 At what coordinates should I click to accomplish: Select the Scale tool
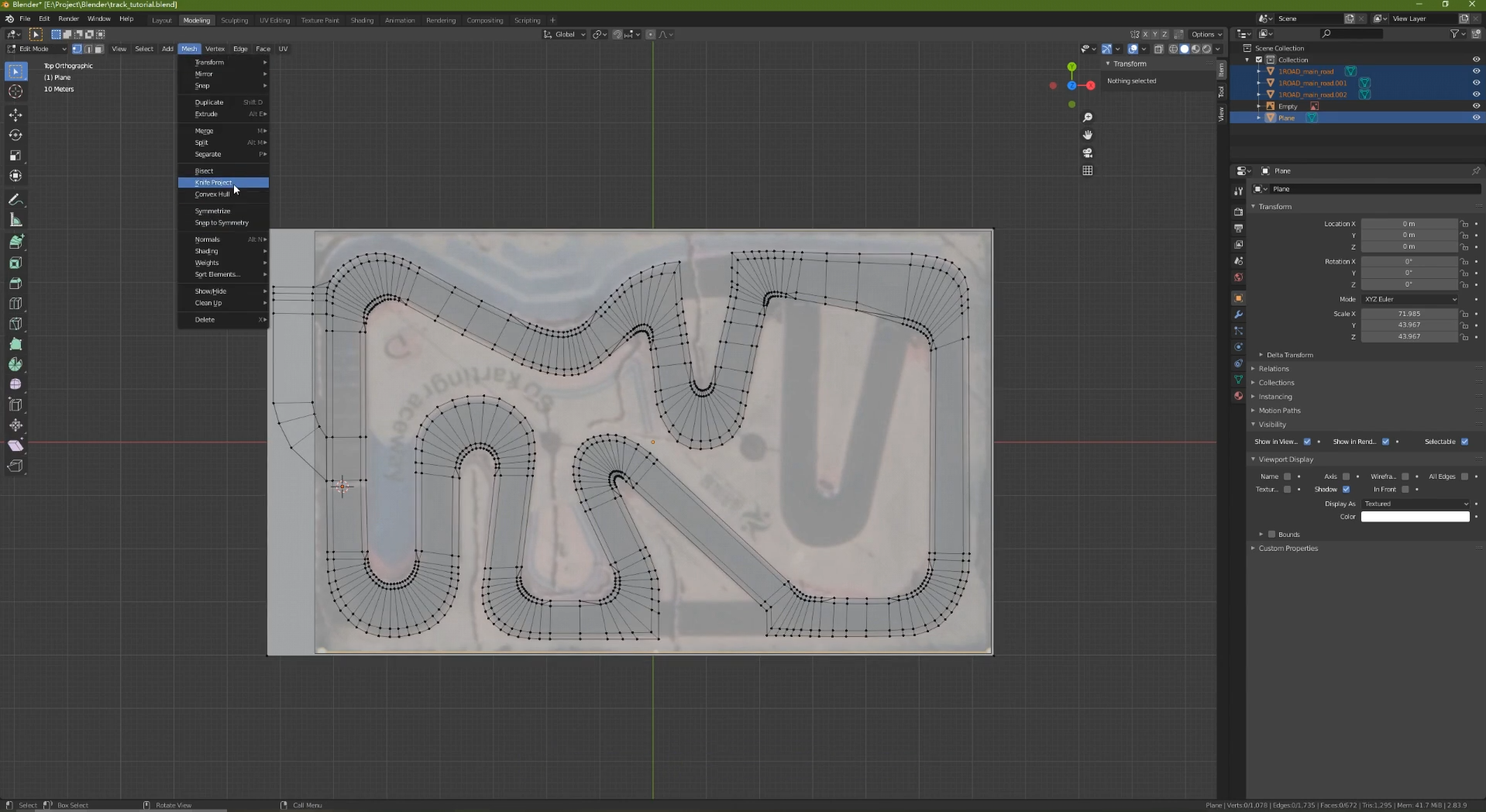click(15, 155)
